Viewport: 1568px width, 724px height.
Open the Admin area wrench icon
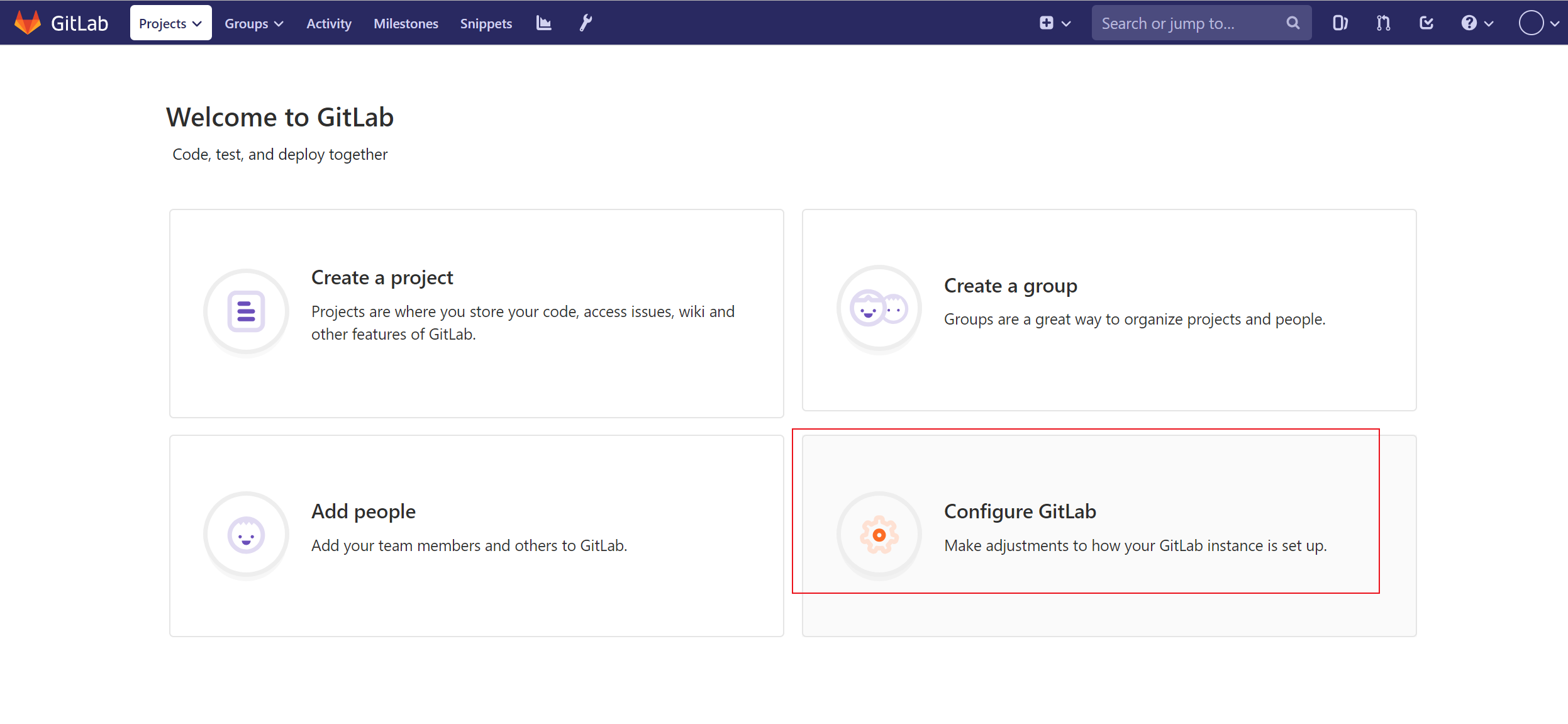[x=586, y=23]
